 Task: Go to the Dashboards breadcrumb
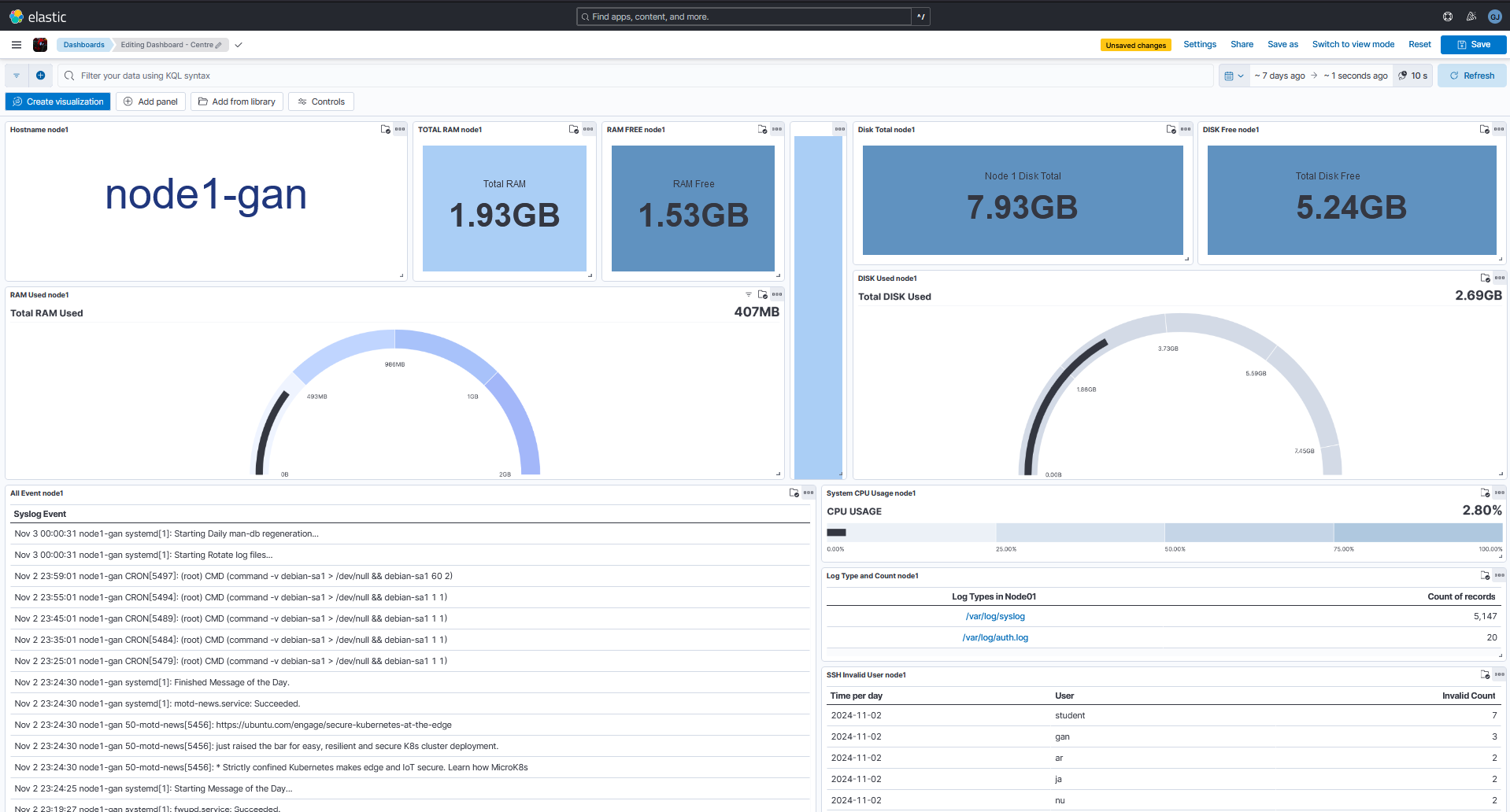(x=83, y=45)
